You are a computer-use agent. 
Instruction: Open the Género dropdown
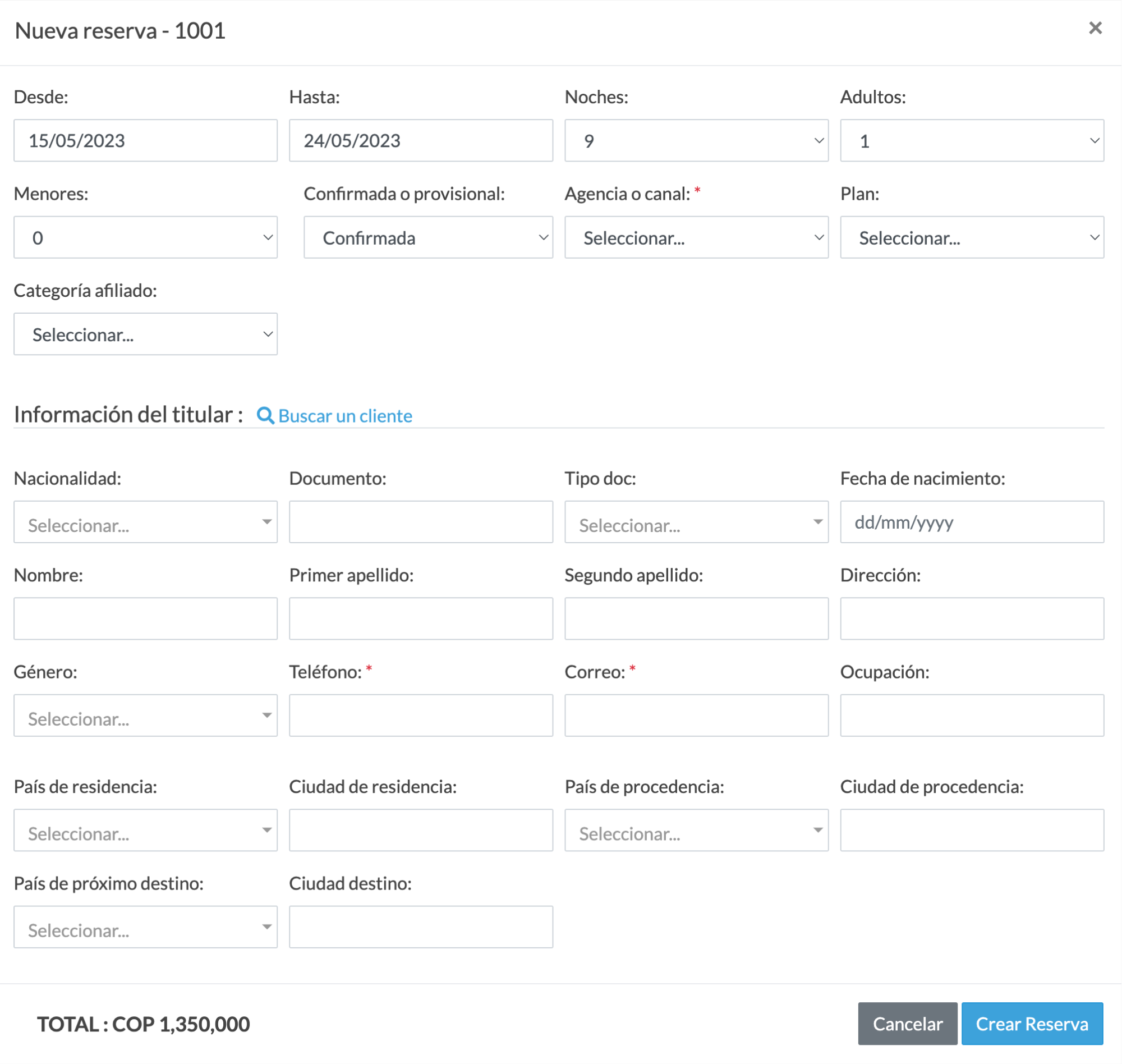pyautogui.click(x=146, y=715)
